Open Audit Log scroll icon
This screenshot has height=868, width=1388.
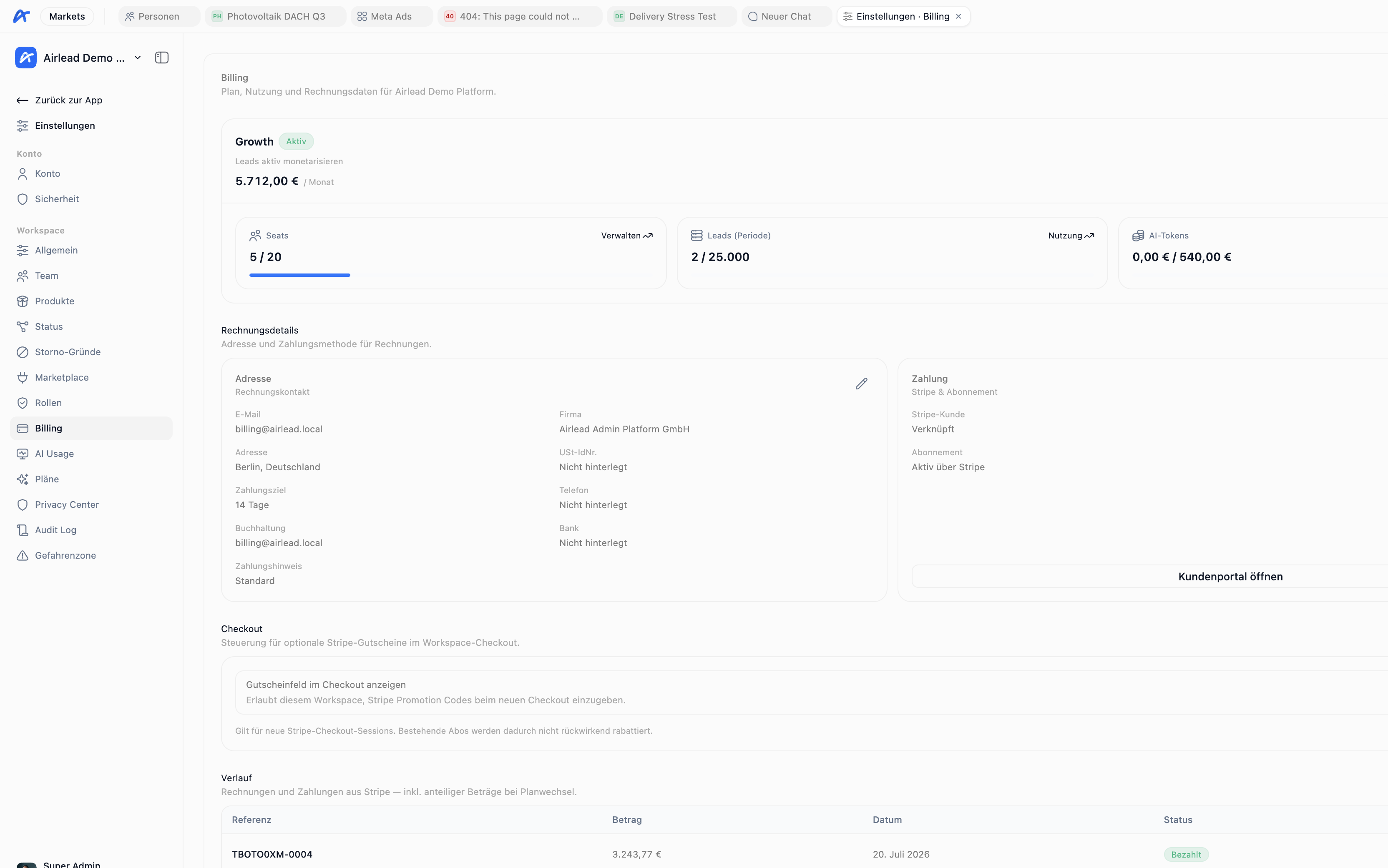23,530
